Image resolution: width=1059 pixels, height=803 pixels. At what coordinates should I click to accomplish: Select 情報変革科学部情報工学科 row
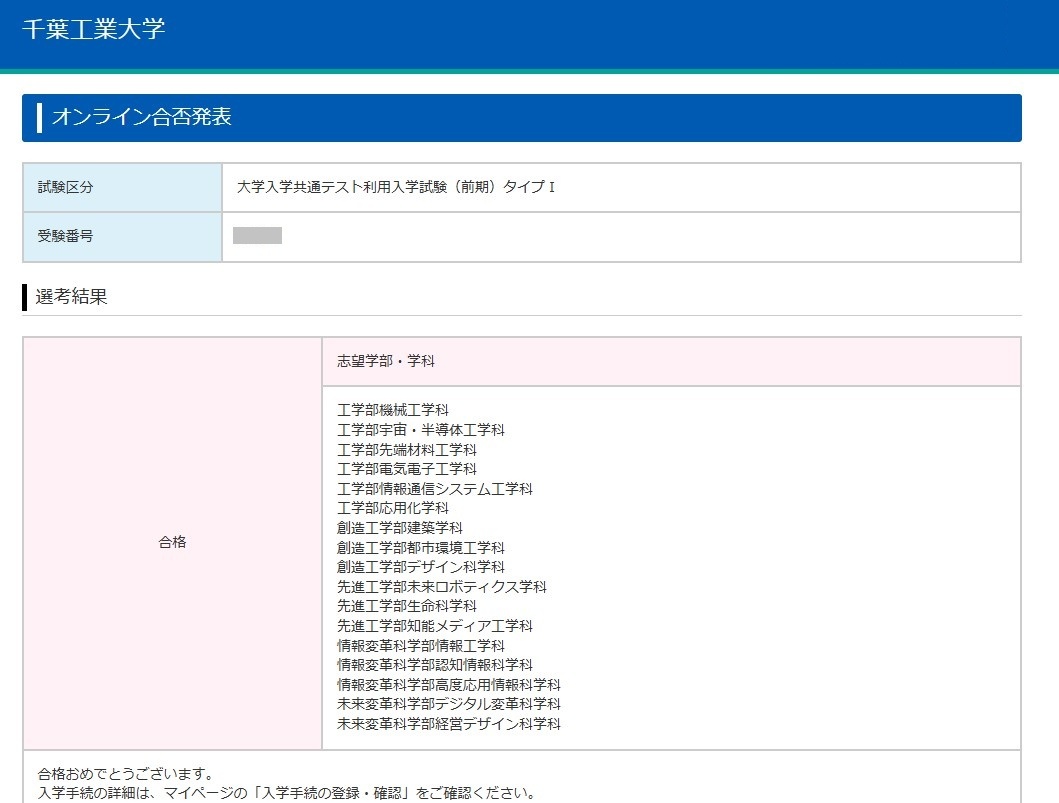click(421, 645)
